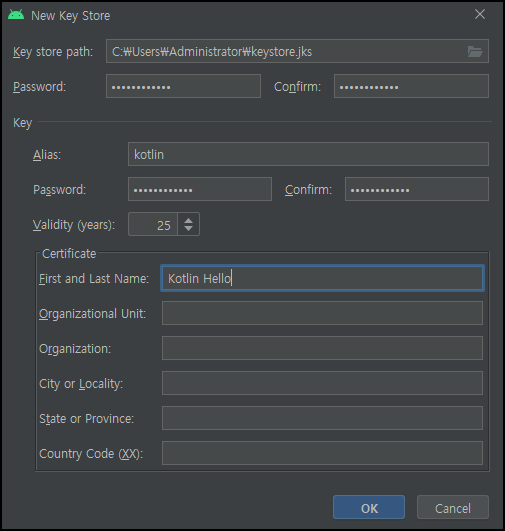This screenshot has height=531, width=505.
Task: Click the Organization text field
Action: 322,348
